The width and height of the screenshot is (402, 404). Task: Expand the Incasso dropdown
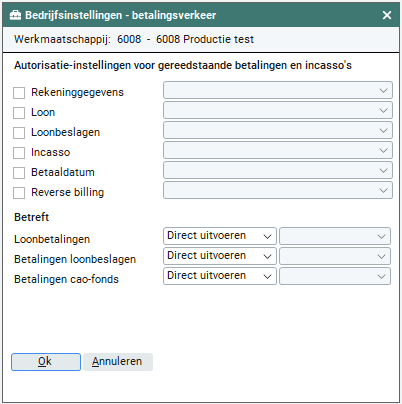coord(278,150)
